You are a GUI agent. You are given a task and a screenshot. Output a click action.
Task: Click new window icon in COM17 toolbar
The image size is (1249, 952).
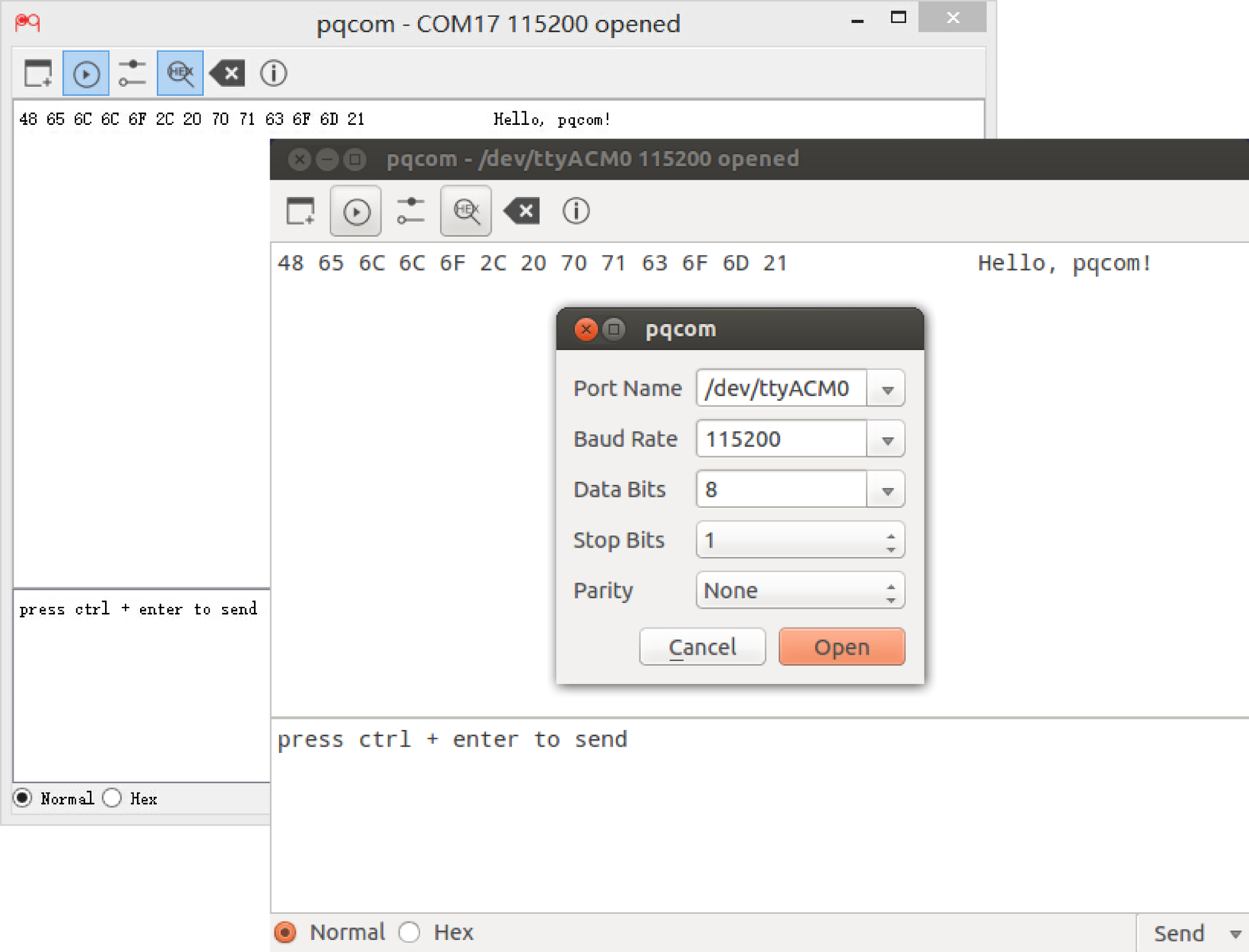tap(38, 74)
